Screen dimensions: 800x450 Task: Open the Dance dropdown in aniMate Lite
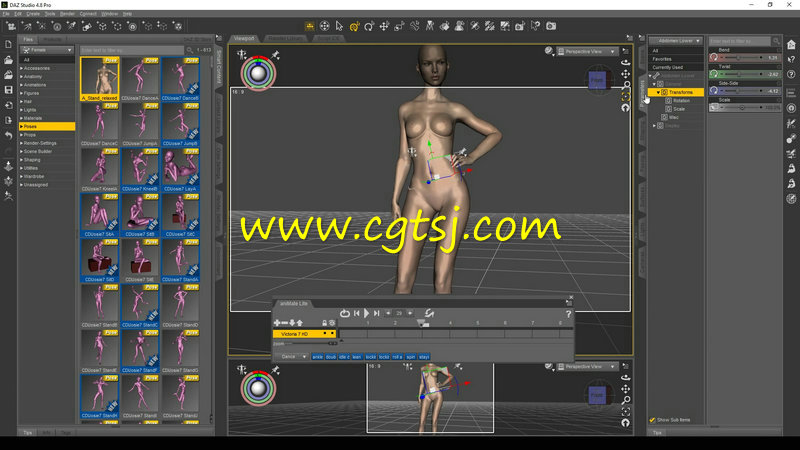291,357
